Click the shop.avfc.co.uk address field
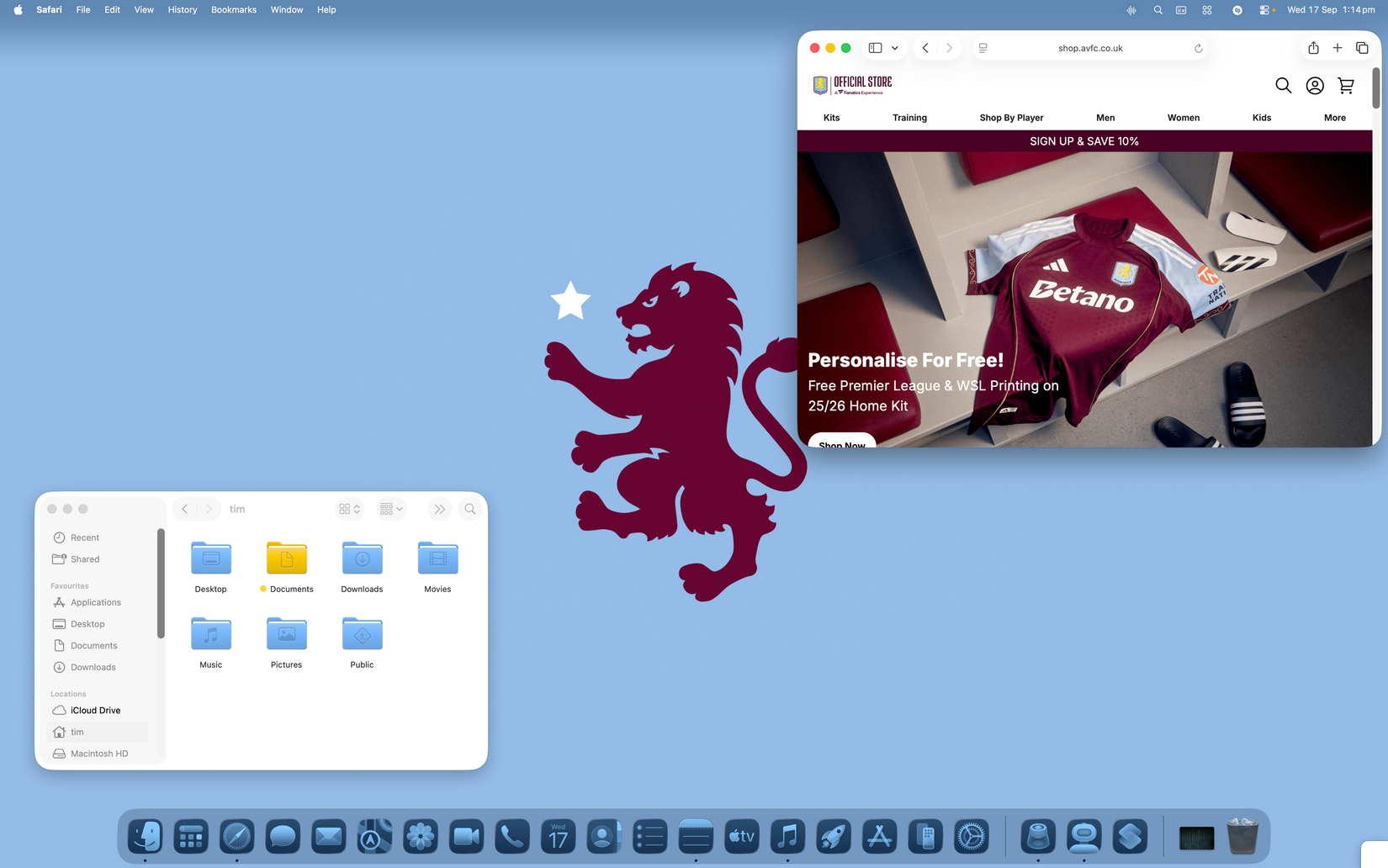The width and height of the screenshot is (1388, 868). [1090, 48]
